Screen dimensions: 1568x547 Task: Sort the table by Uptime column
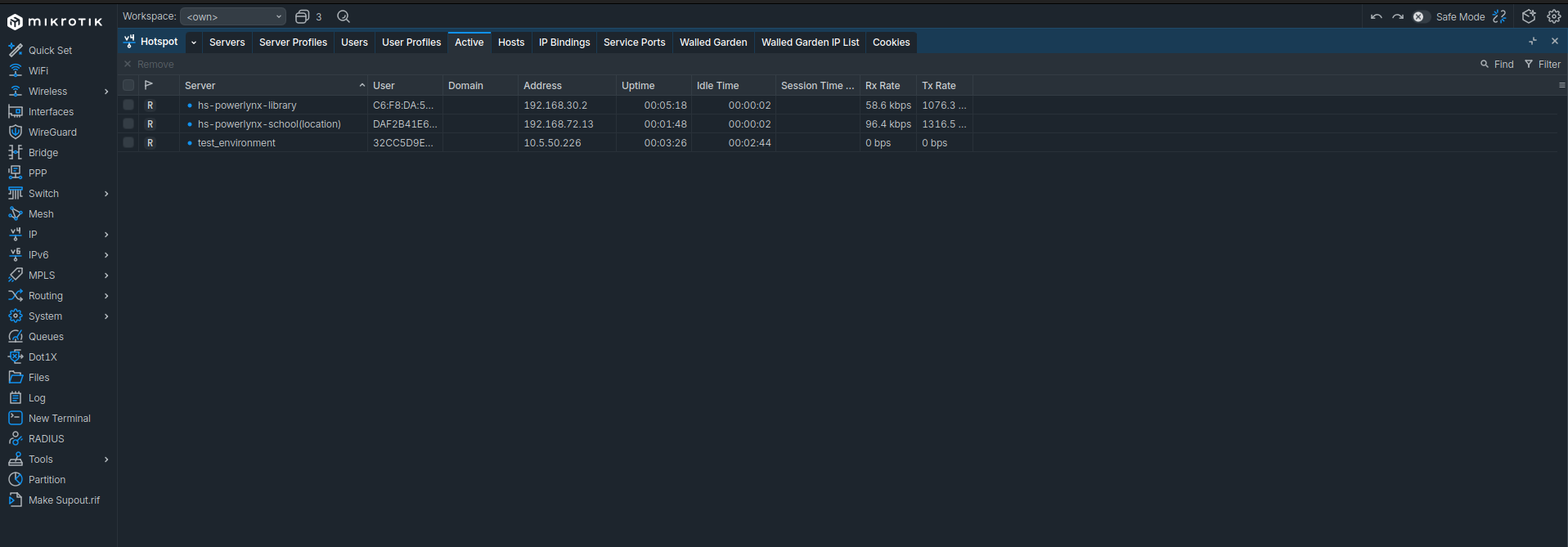[x=638, y=86]
